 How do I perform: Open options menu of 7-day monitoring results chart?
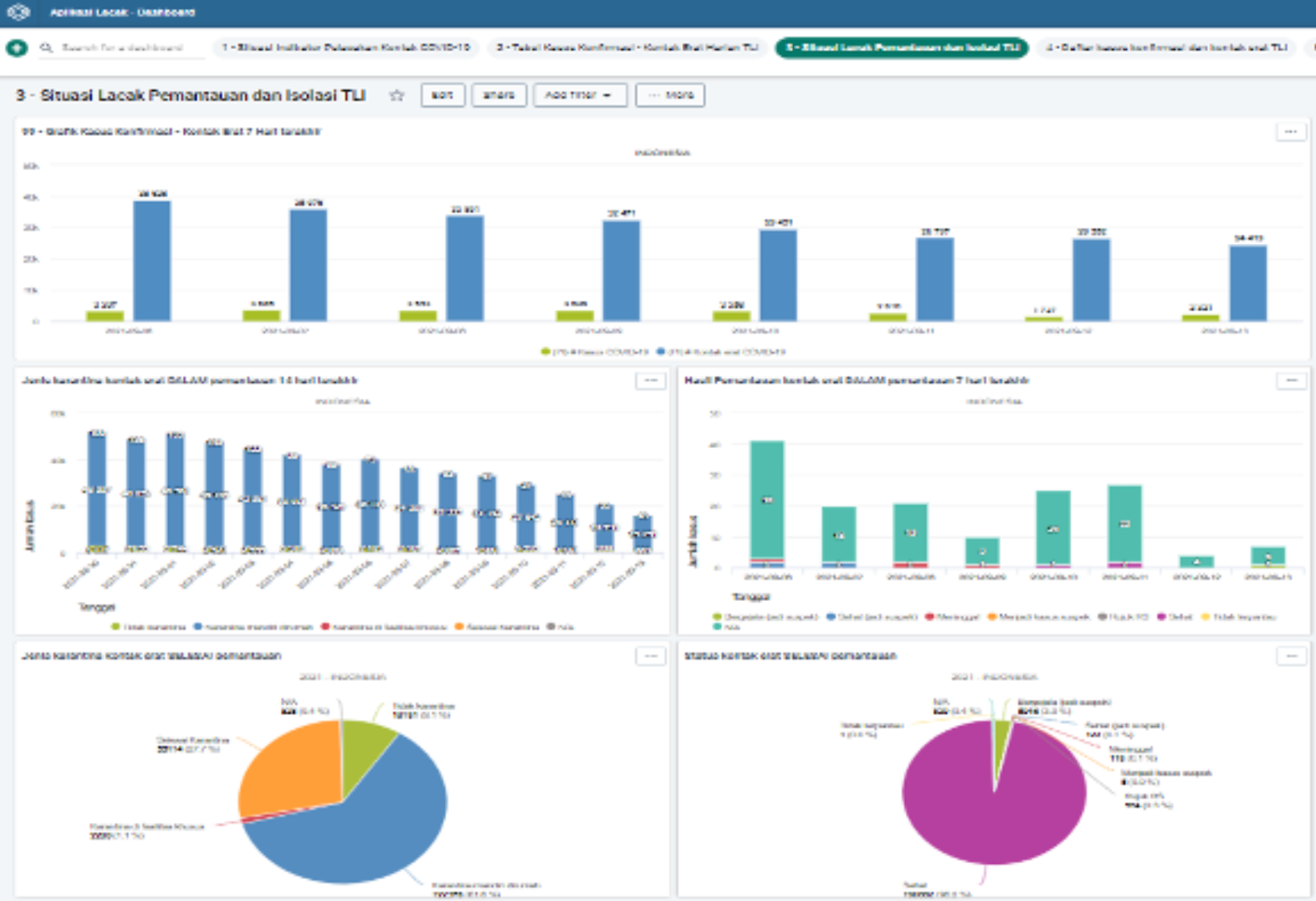1290,381
